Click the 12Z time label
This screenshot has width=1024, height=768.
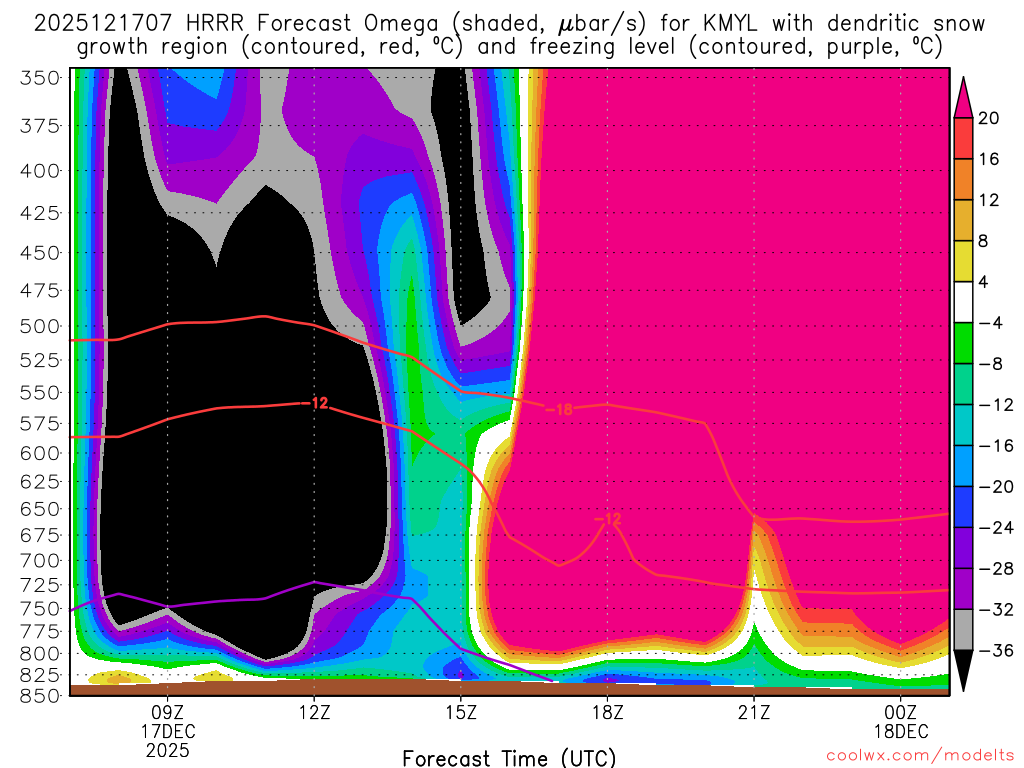314,712
